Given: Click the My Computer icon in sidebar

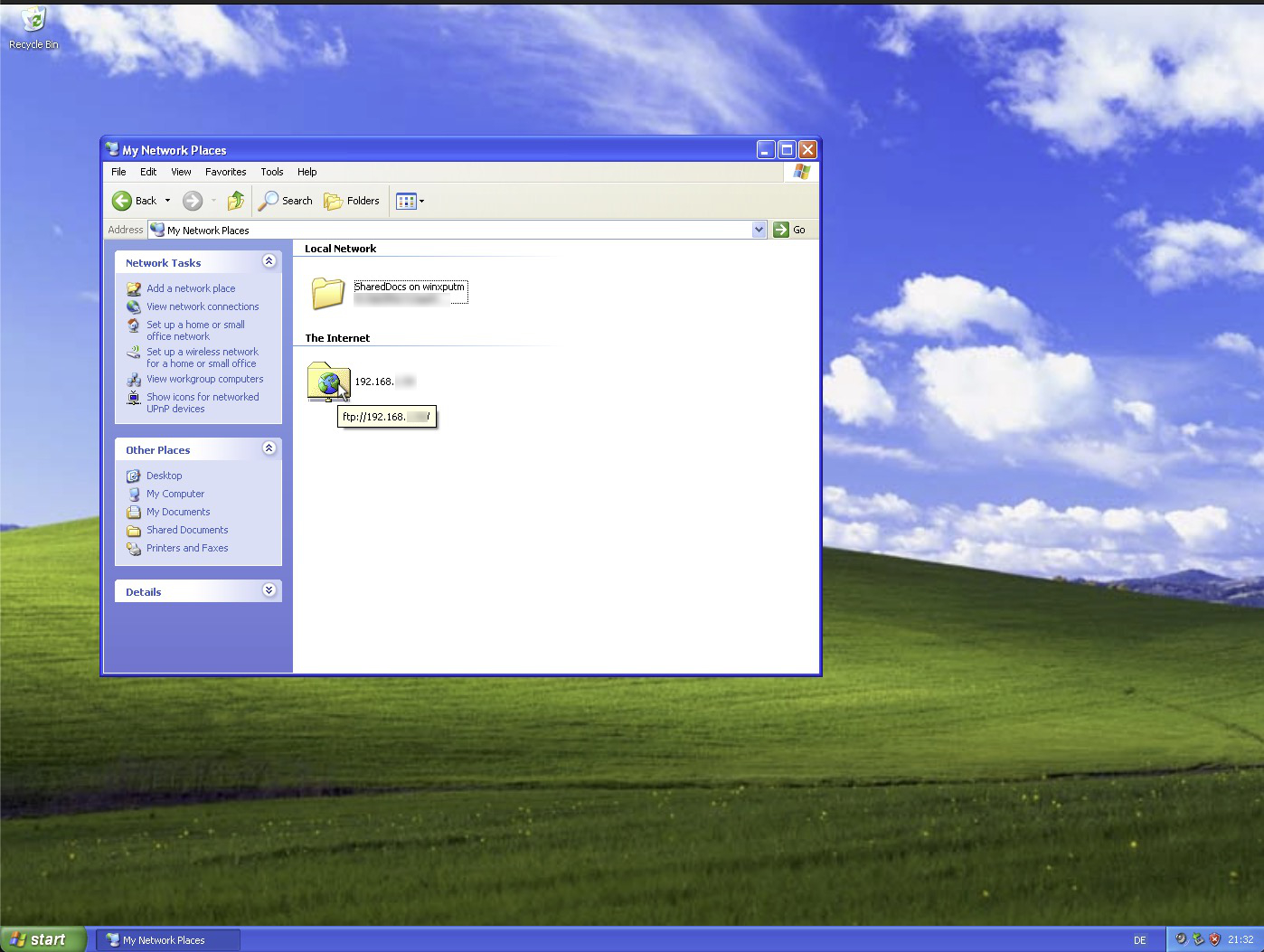Looking at the screenshot, I should coord(134,494).
